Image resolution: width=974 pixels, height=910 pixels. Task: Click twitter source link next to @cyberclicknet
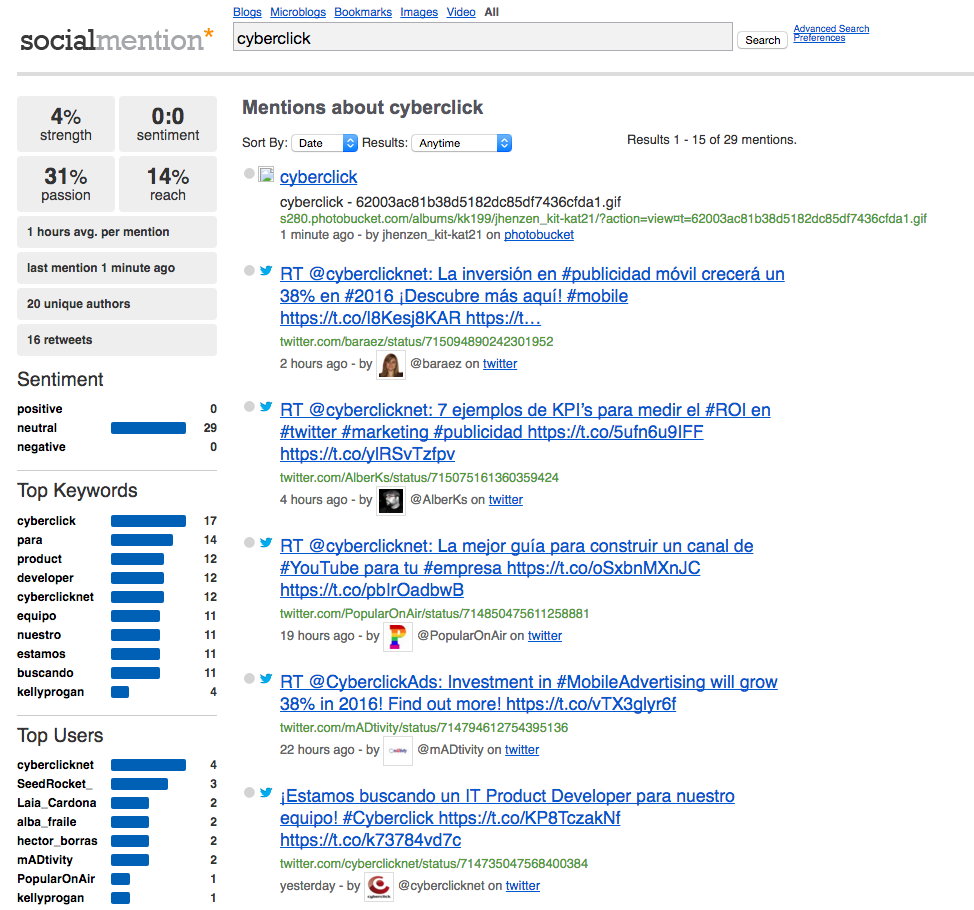522,886
